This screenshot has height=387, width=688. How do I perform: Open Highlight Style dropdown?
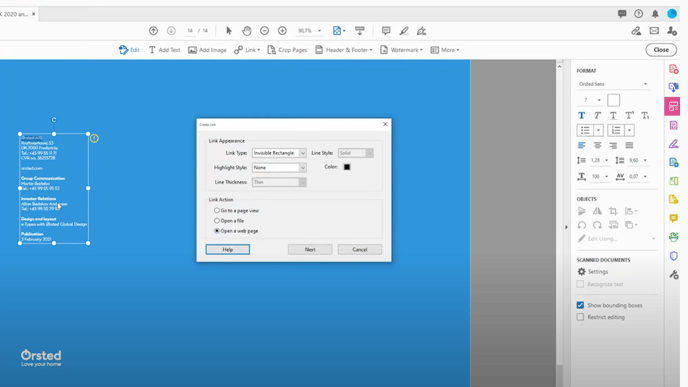(279, 168)
